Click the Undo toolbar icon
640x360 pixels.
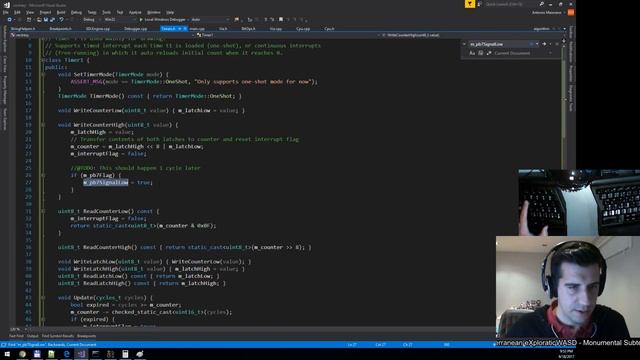pos(61,20)
